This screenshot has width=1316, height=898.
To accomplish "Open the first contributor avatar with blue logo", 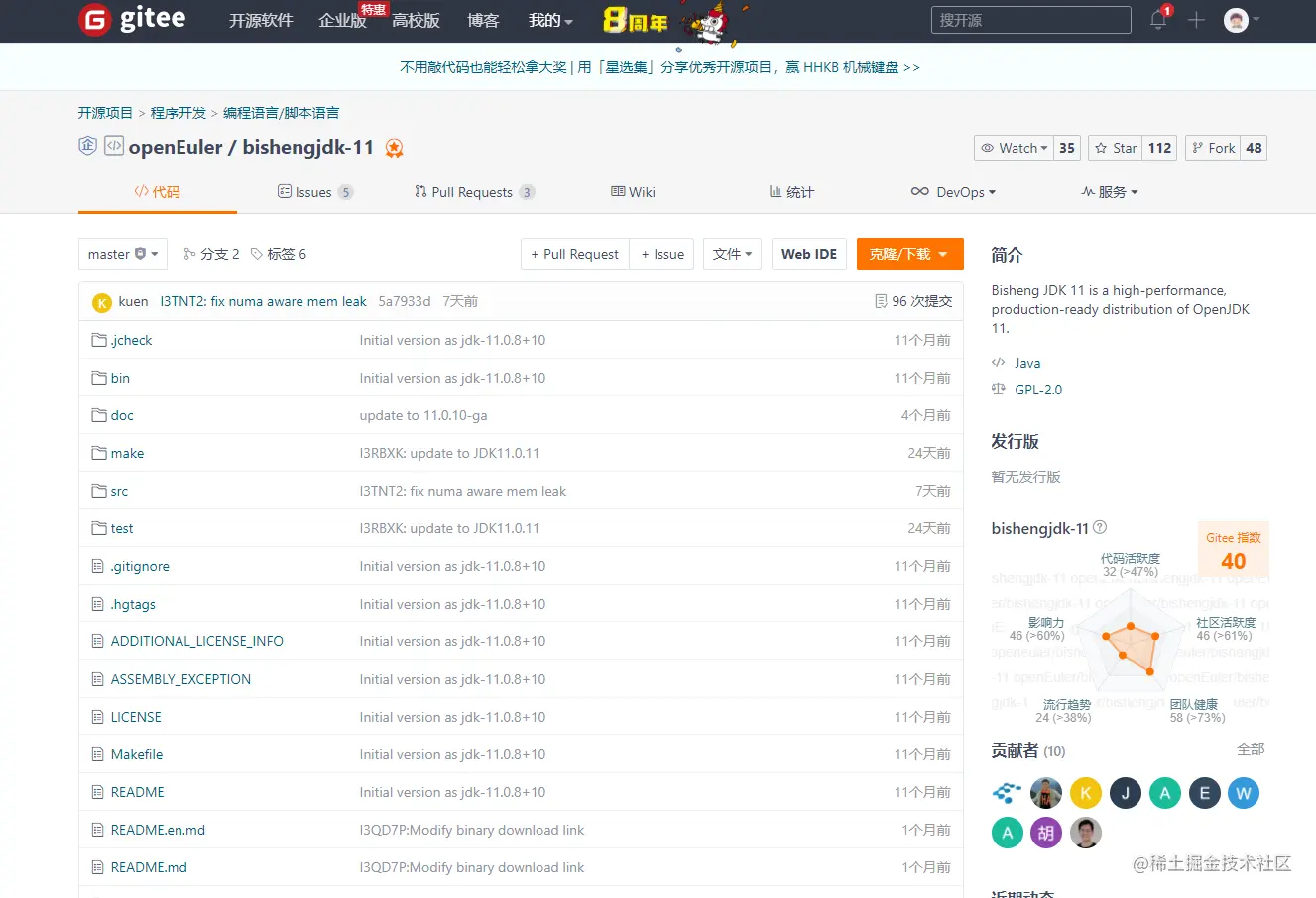I will [1007, 793].
